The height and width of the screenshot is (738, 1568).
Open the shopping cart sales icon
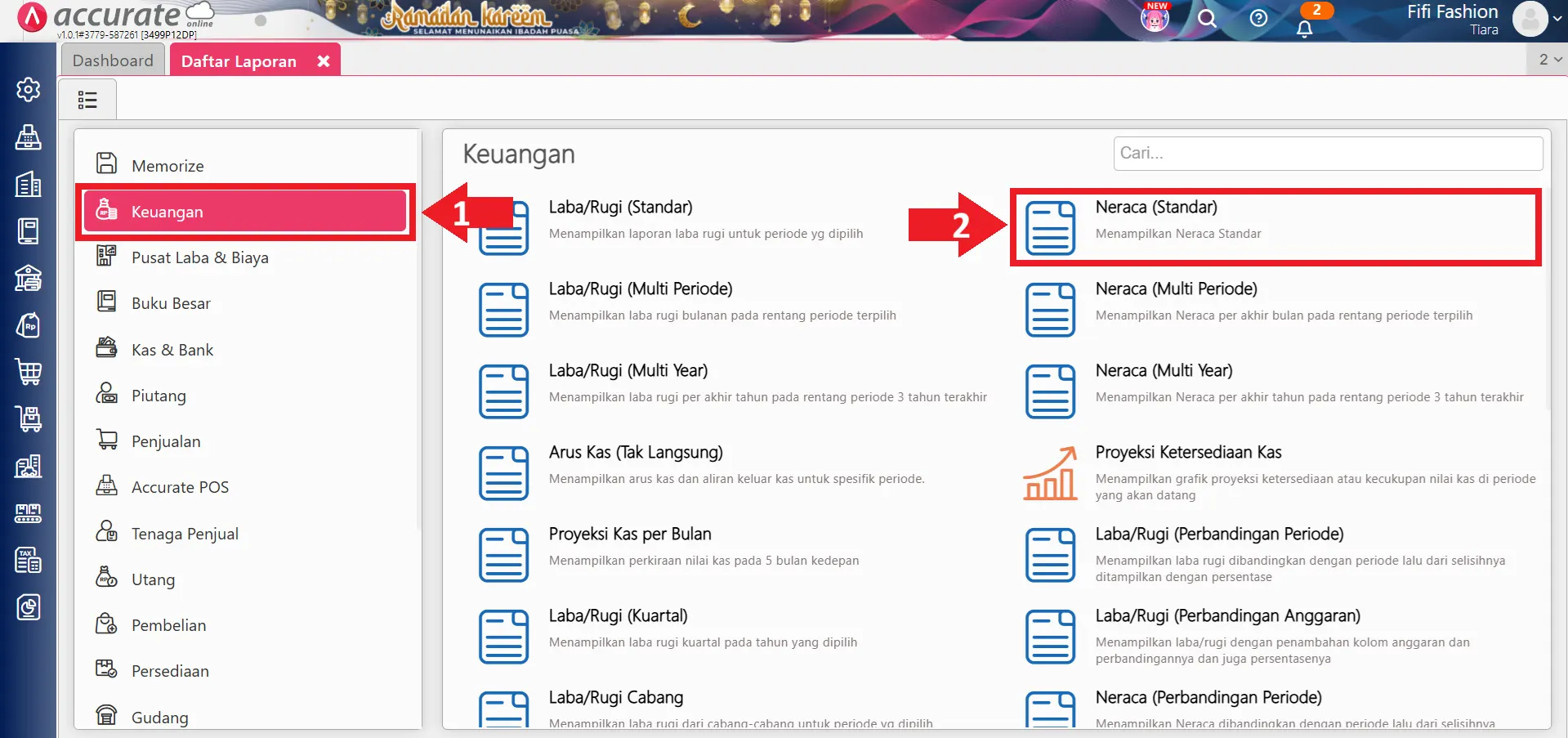[x=28, y=372]
